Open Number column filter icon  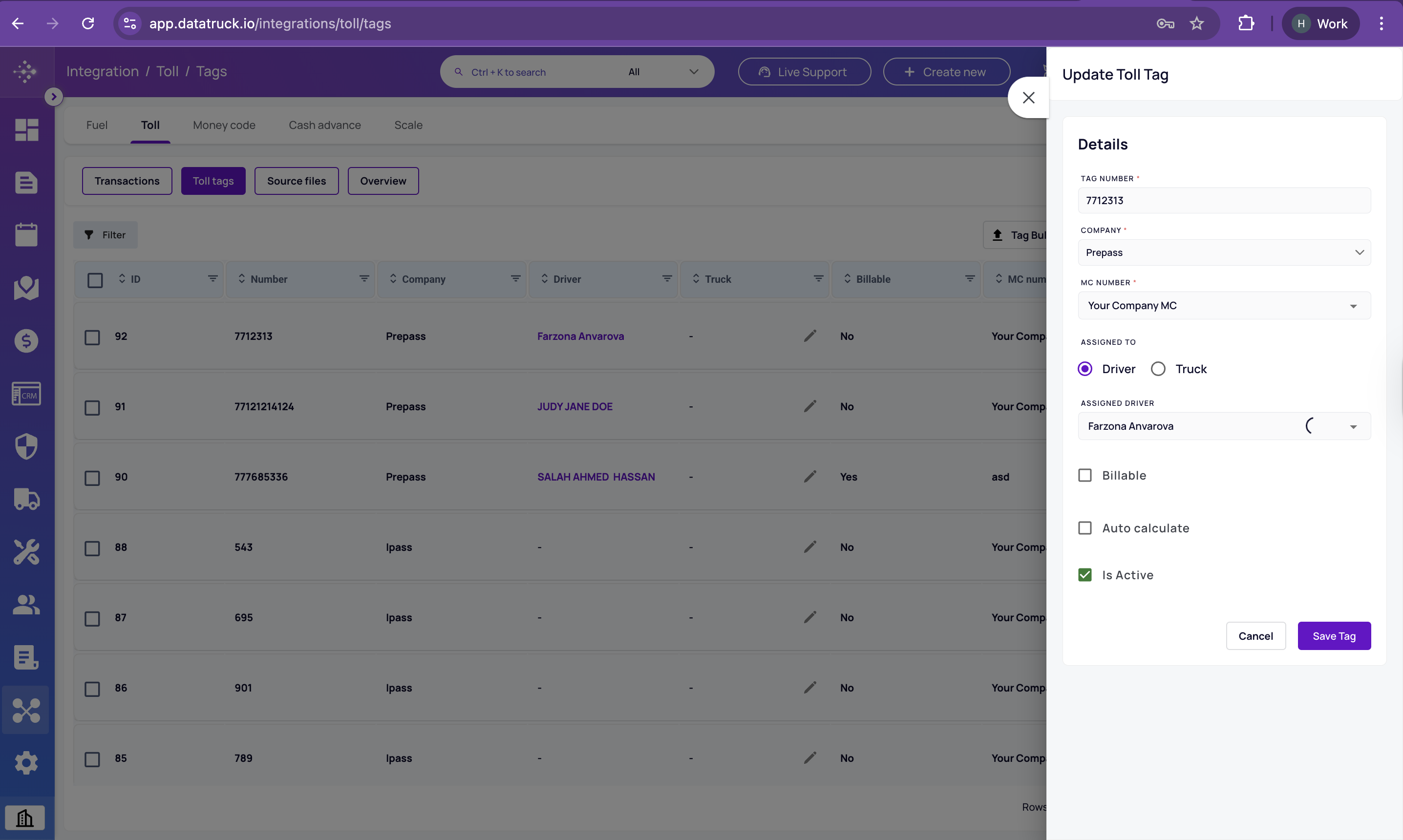point(364,279)
